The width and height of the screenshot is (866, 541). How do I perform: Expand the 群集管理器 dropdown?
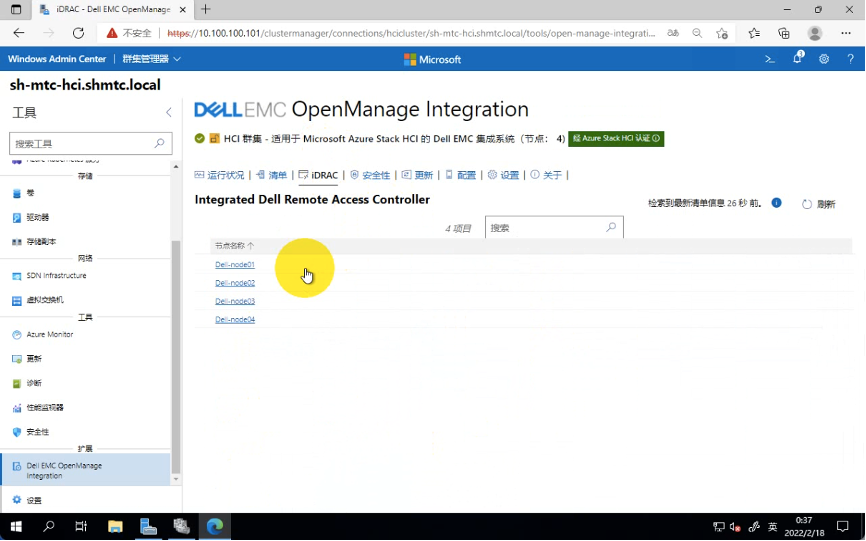pos(151,59)
